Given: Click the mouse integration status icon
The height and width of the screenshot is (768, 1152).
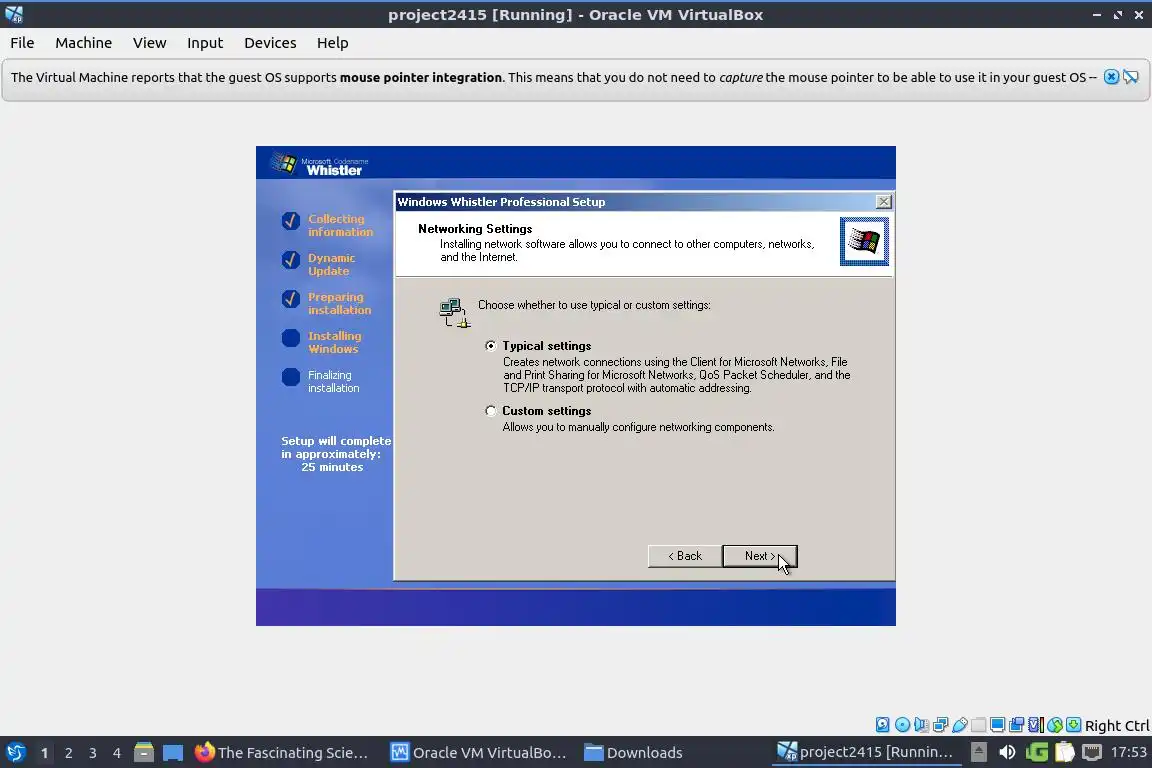Looking at the screenshot, I should click(x=1055, y=725).
